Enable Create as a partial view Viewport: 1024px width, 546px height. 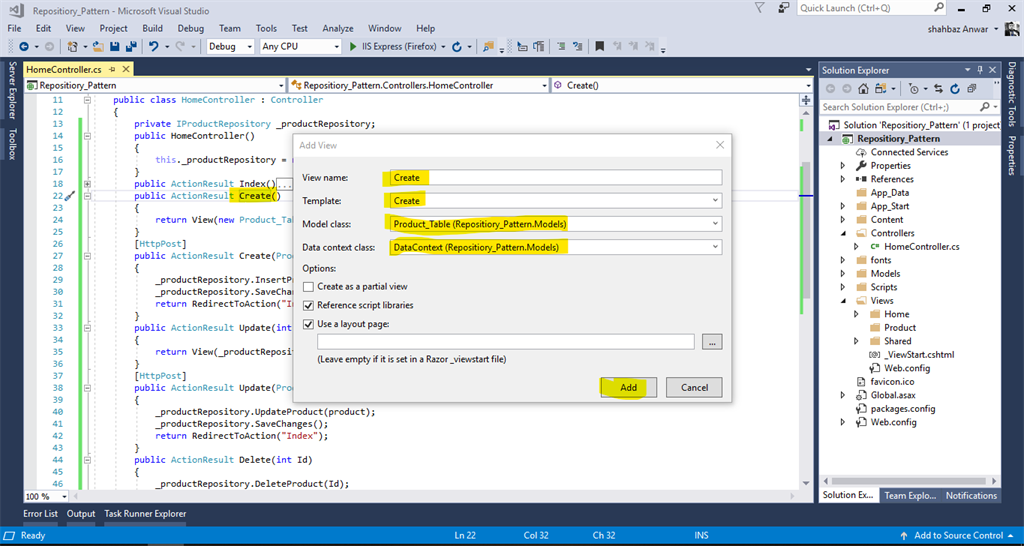[x=309, y=287]
